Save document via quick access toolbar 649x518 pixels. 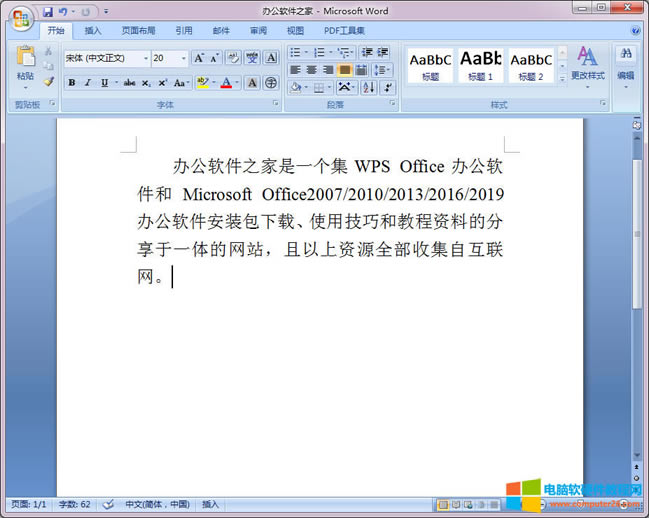(47, 12)
